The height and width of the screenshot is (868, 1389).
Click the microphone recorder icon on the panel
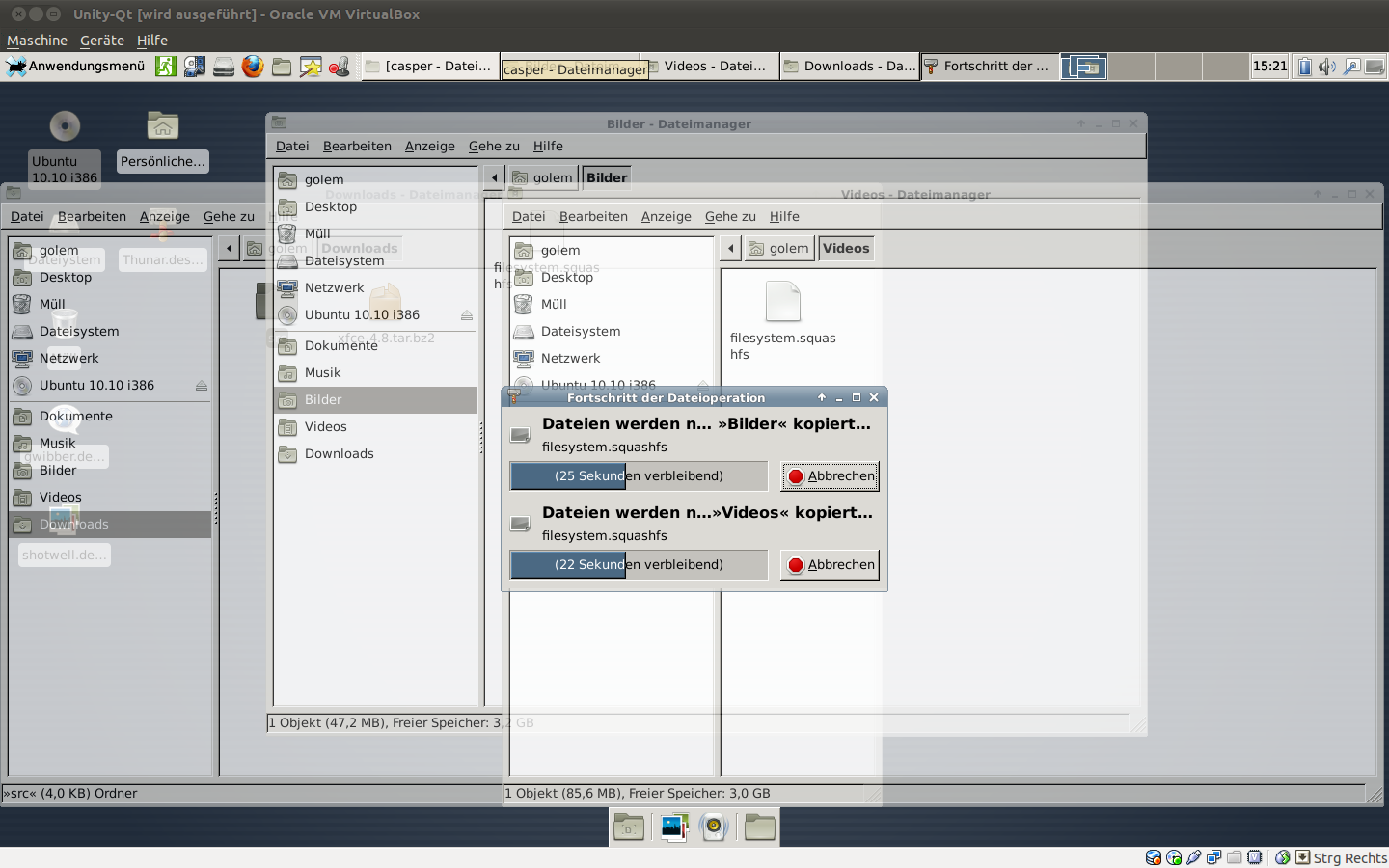340,67
